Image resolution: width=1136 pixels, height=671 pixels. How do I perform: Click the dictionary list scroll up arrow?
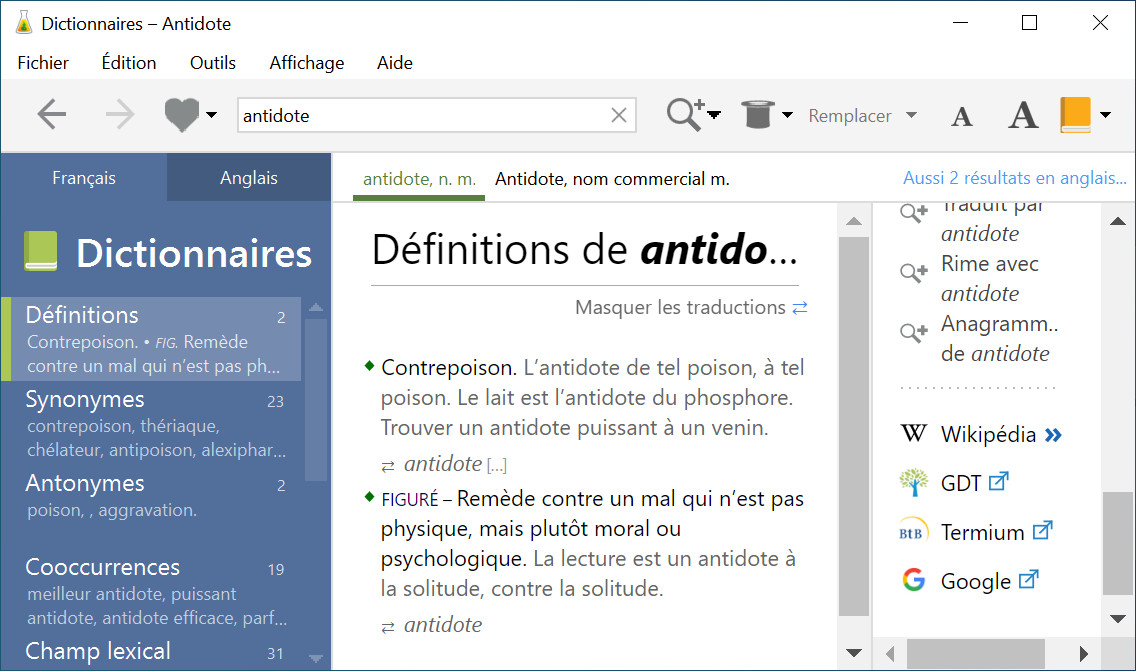316,308
